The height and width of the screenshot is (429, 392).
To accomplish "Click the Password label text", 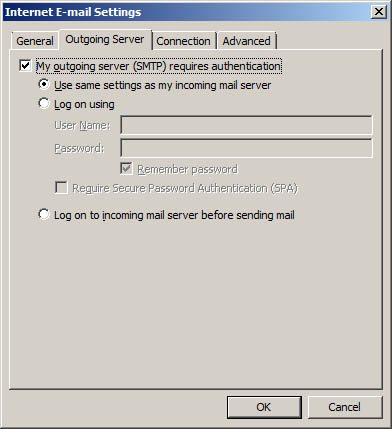I will 79,148.
